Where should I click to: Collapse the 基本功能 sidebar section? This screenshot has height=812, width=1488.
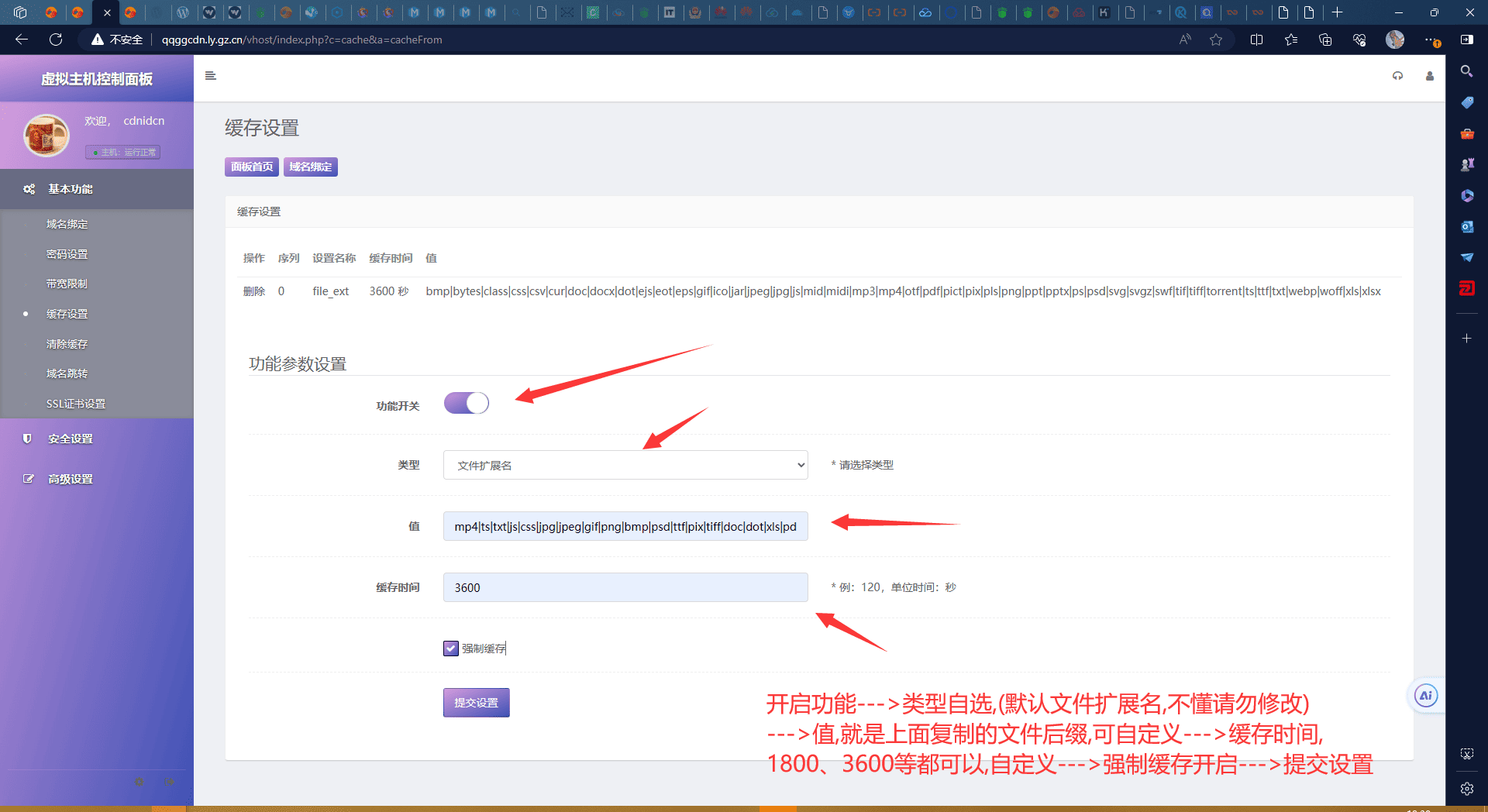pyautogui.click(x=71, y=189)
